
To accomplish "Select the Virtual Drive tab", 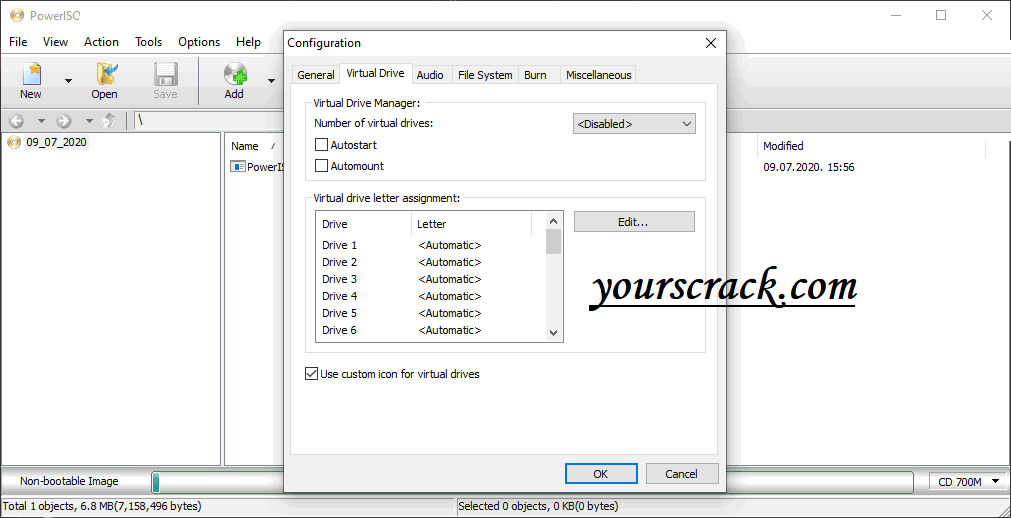I will pos(375,74).
